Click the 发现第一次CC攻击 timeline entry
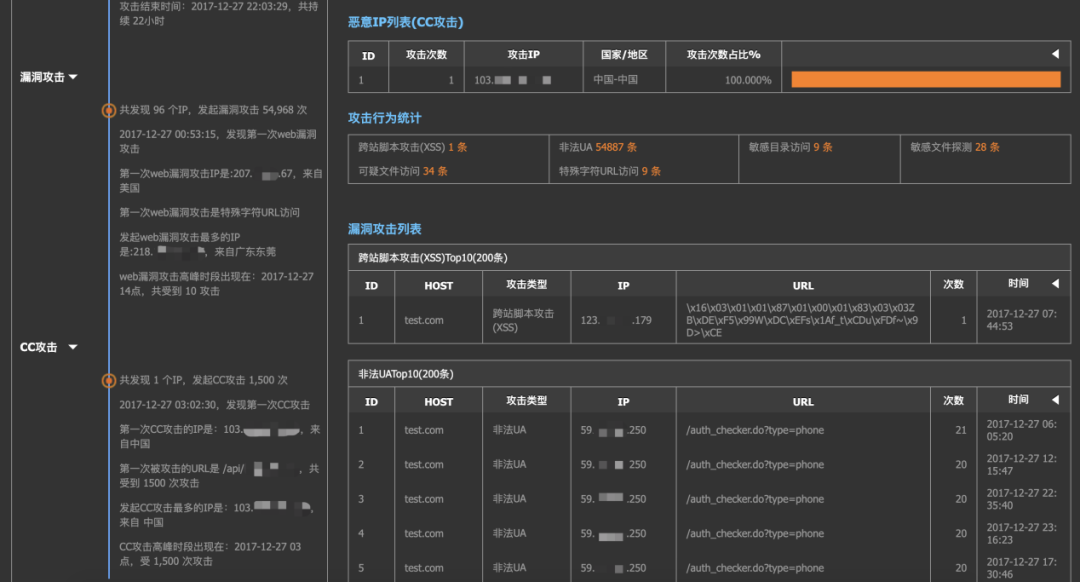Image resolution: width=1080 pixels, height=582 pixels. (214, 405)
